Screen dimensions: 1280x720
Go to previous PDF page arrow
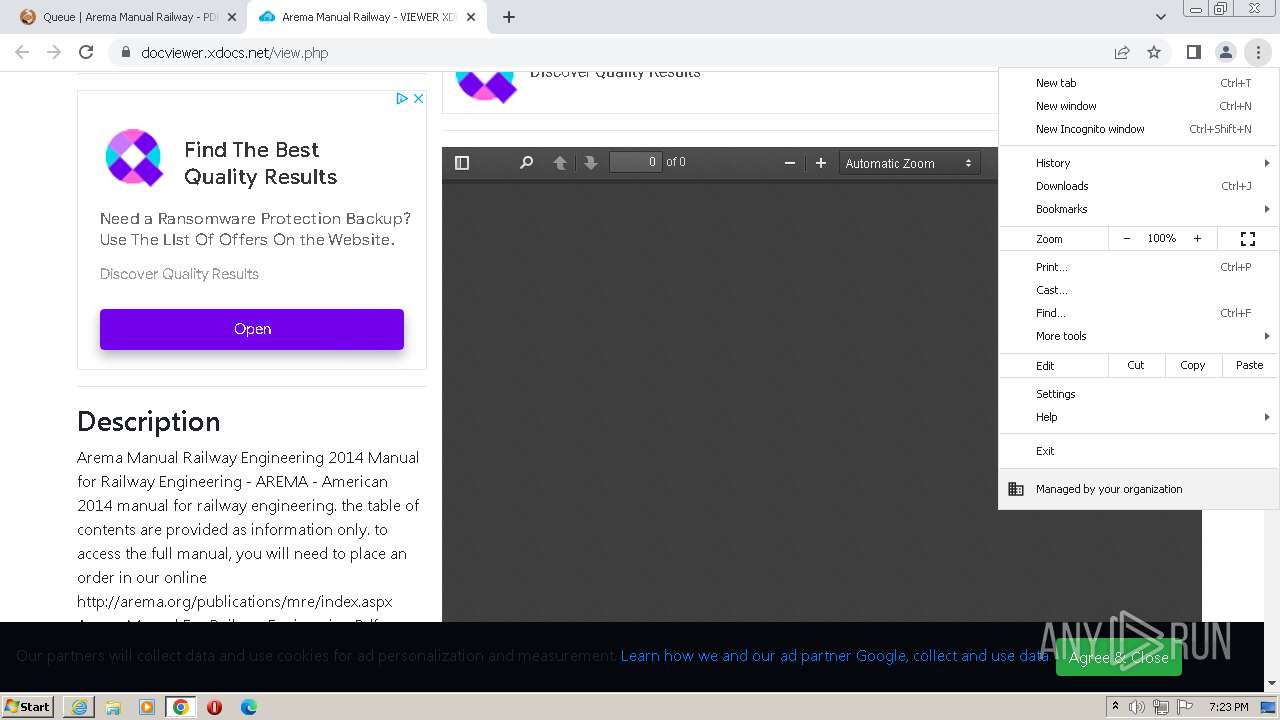pos(560,163)
